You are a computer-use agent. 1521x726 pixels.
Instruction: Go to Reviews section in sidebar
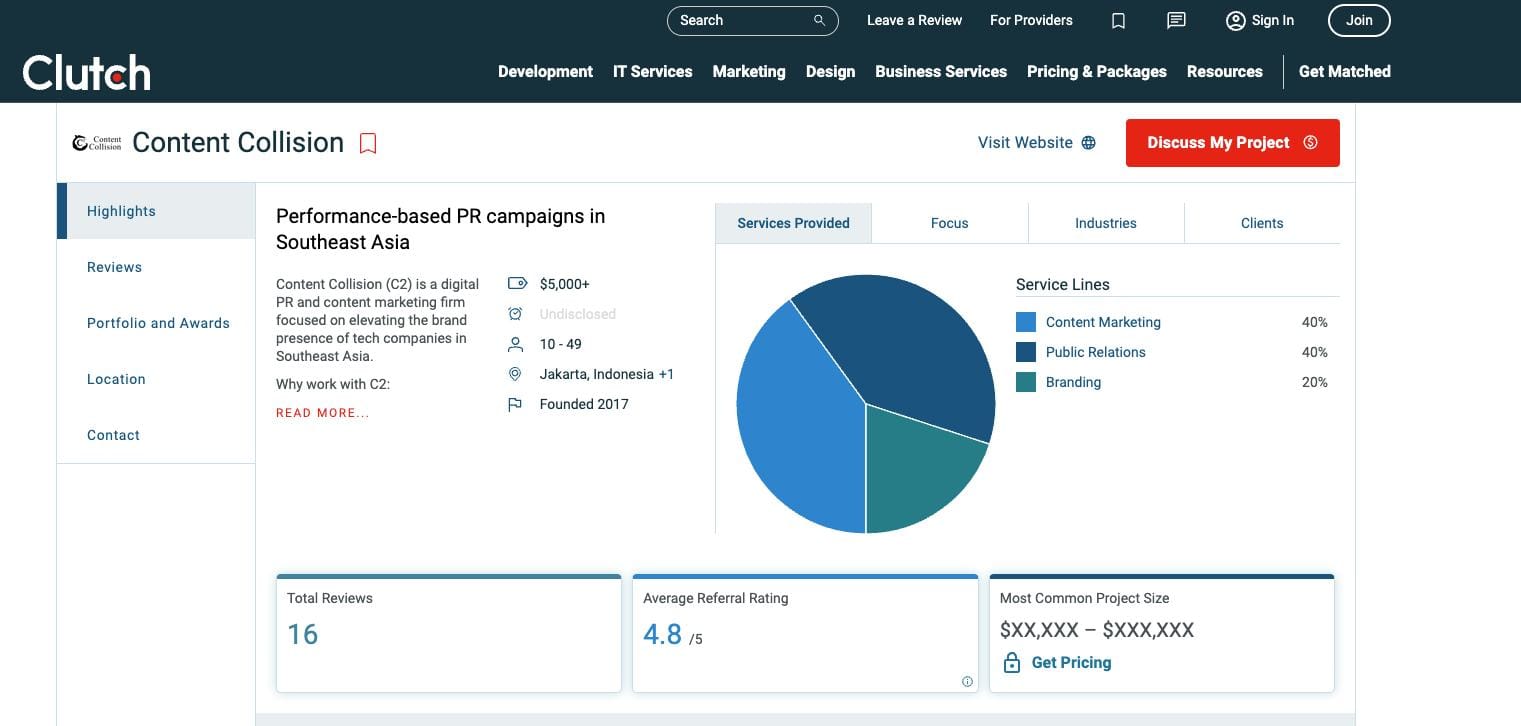(x=156, y=267)
